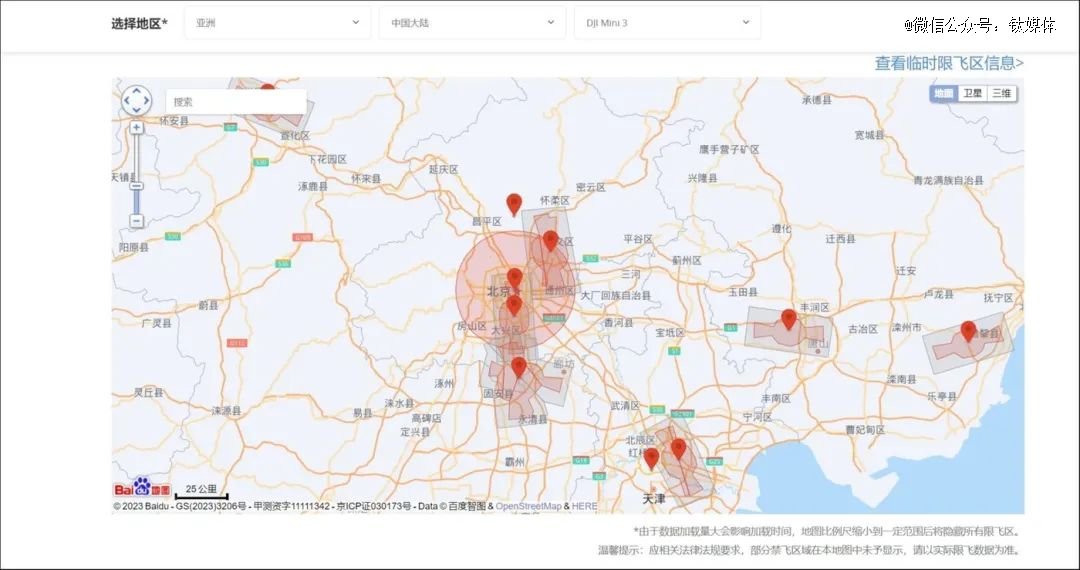Click the map zoom level slider handle

136,187
